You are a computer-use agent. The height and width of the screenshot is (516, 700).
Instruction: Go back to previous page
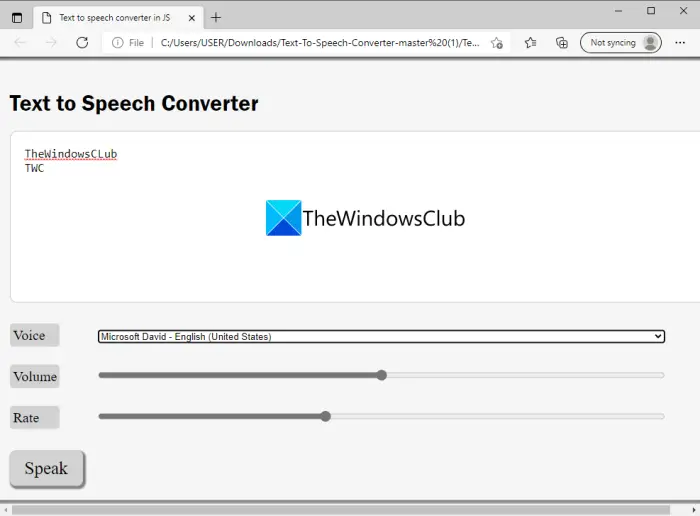pyautogui.click(x=21, y=42)
